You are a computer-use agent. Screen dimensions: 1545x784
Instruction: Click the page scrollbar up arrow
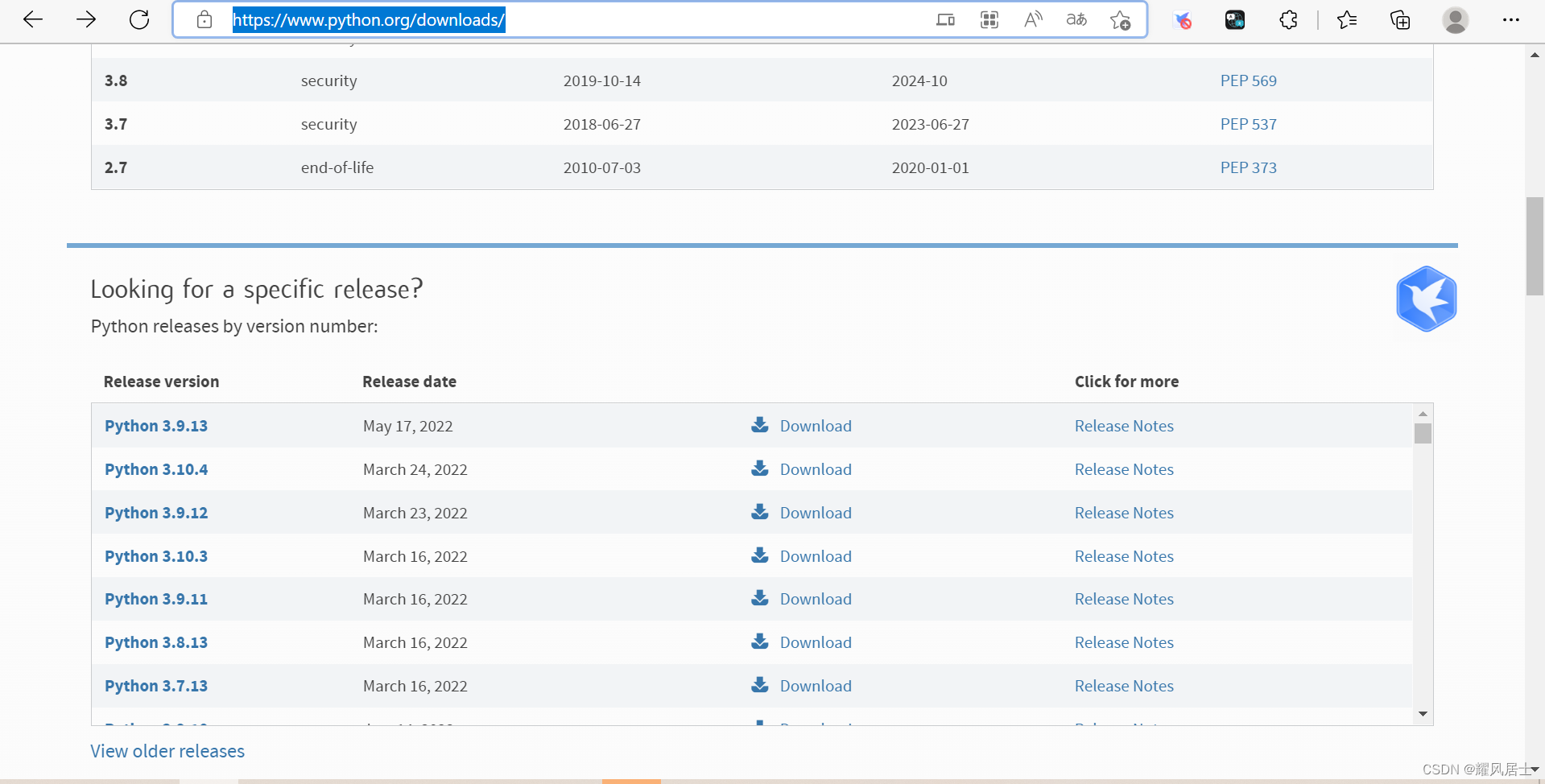1535,55
